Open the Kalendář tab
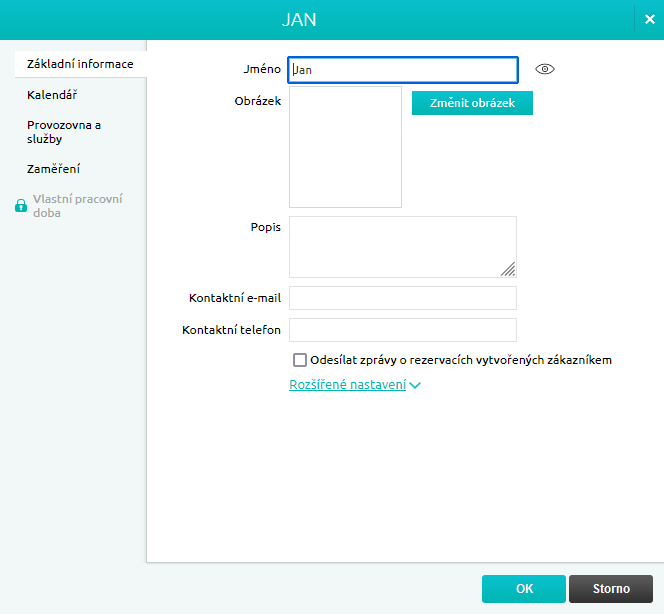The width and height of the screenshot is (664, 614). click(52, 95)
